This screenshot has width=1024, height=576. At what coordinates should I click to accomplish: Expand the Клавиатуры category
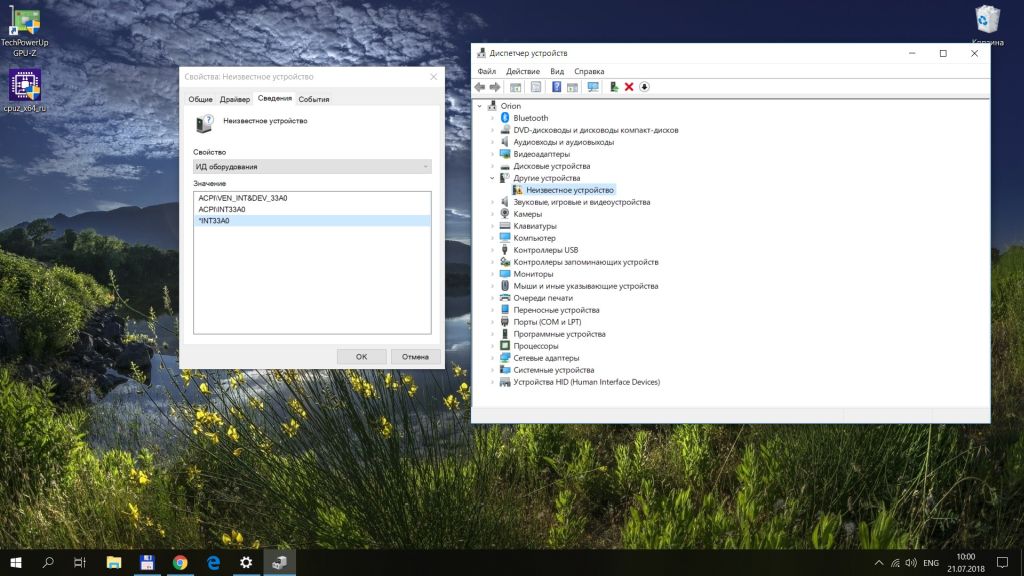point(492,225)
